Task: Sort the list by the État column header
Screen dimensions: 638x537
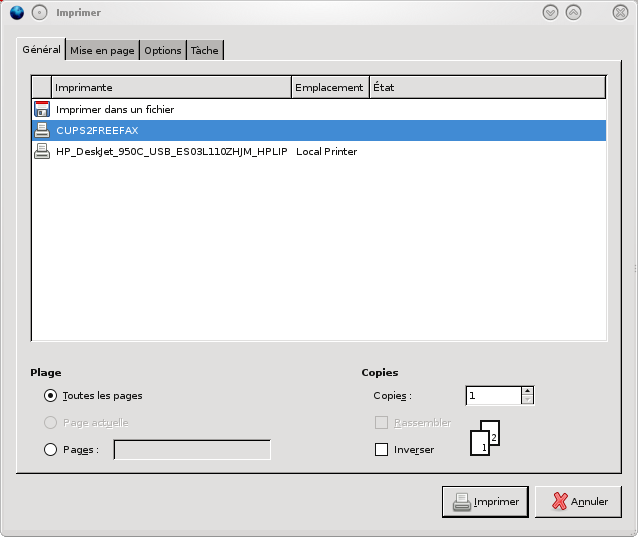Action: (487, 87)
